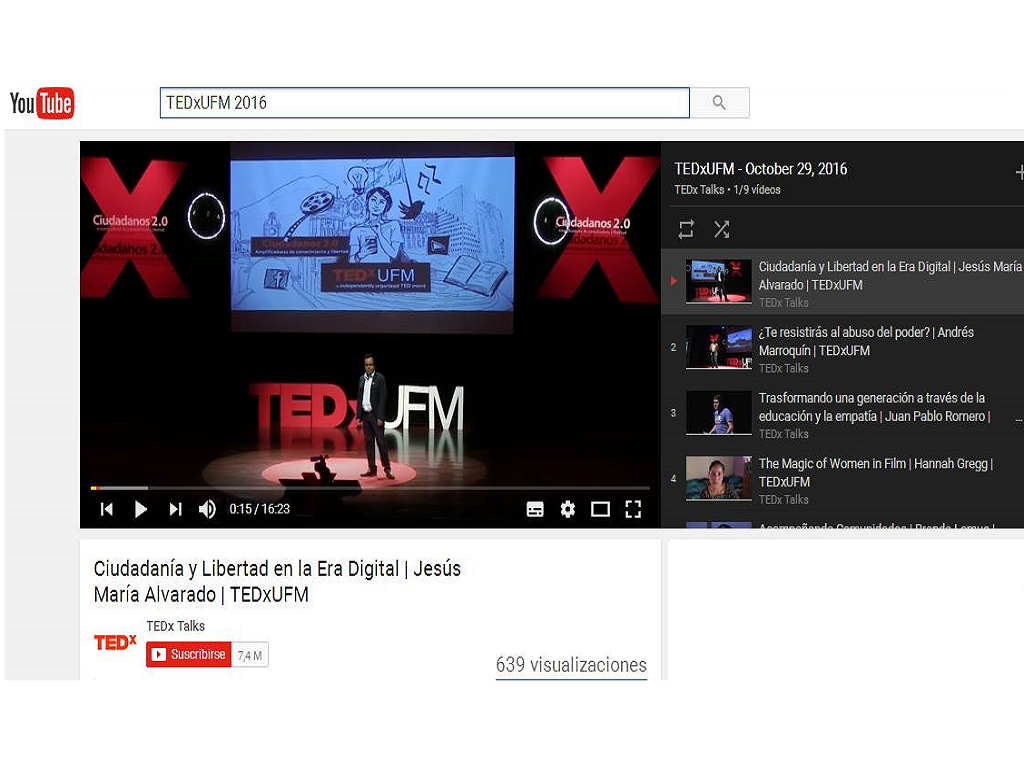
Task: Enter full screen mode
Action: (633, 509)
